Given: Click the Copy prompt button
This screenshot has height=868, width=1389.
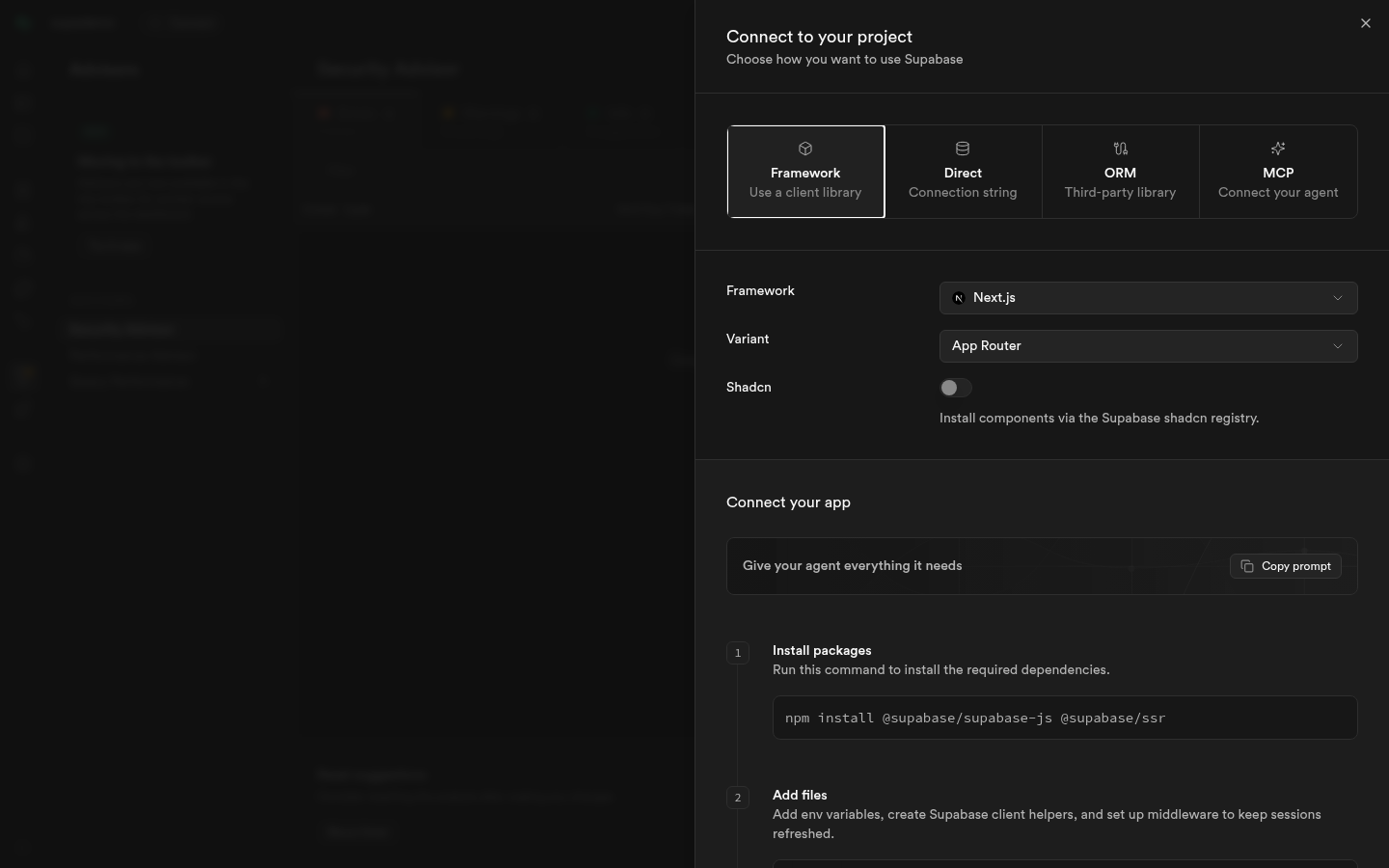Looking at the screenshot, I should coord(1285,566).
